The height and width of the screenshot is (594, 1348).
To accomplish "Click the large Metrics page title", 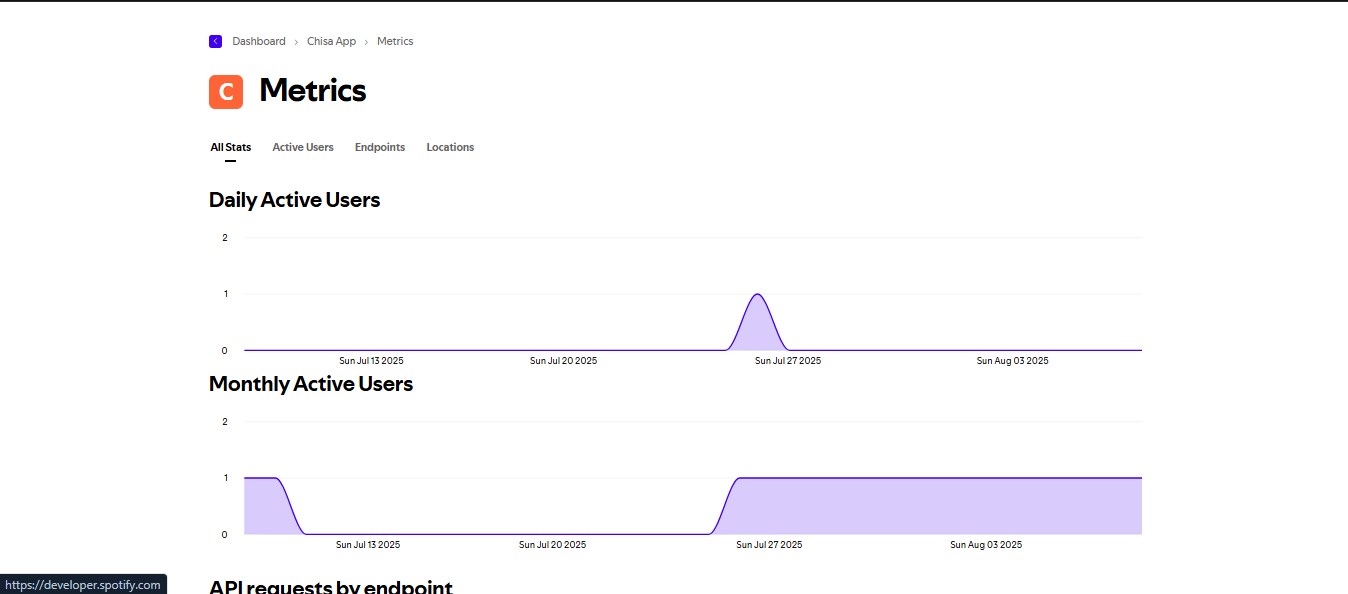I will tap(312, 91).
